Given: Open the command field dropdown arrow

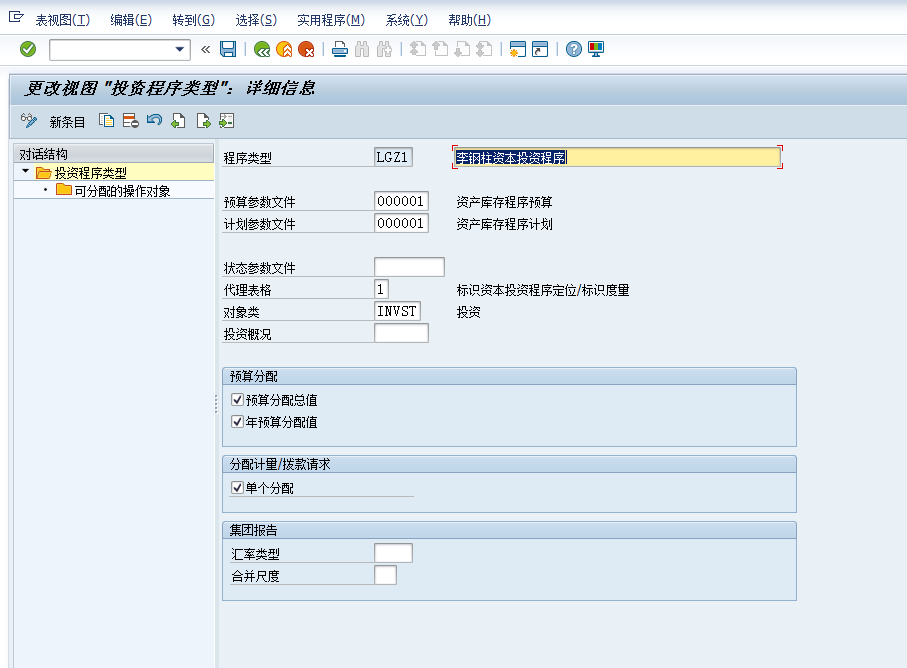Looking at the screenshot, I should [x=177, y=47].
